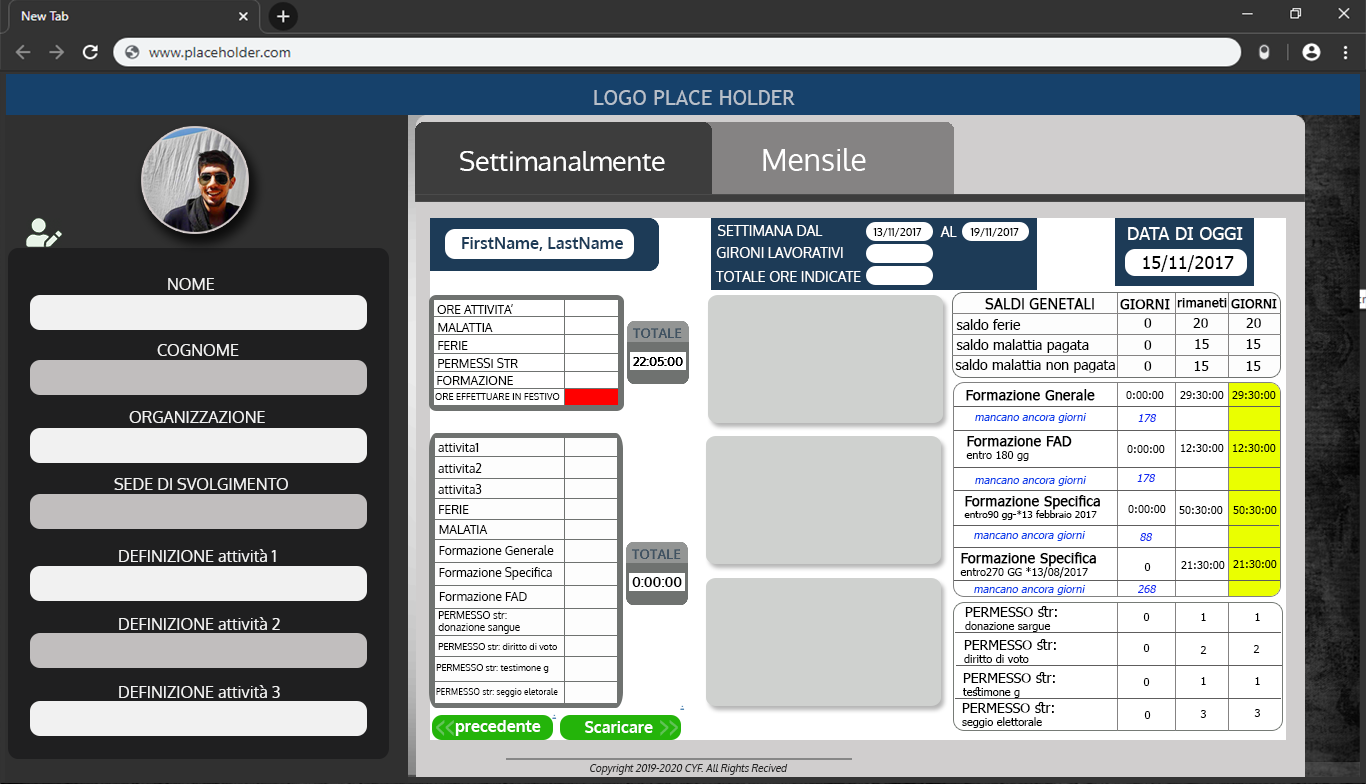1366x784 pixels.
Task: Click the week start date 13/11/2017
Action: click(x=898, y=231)
